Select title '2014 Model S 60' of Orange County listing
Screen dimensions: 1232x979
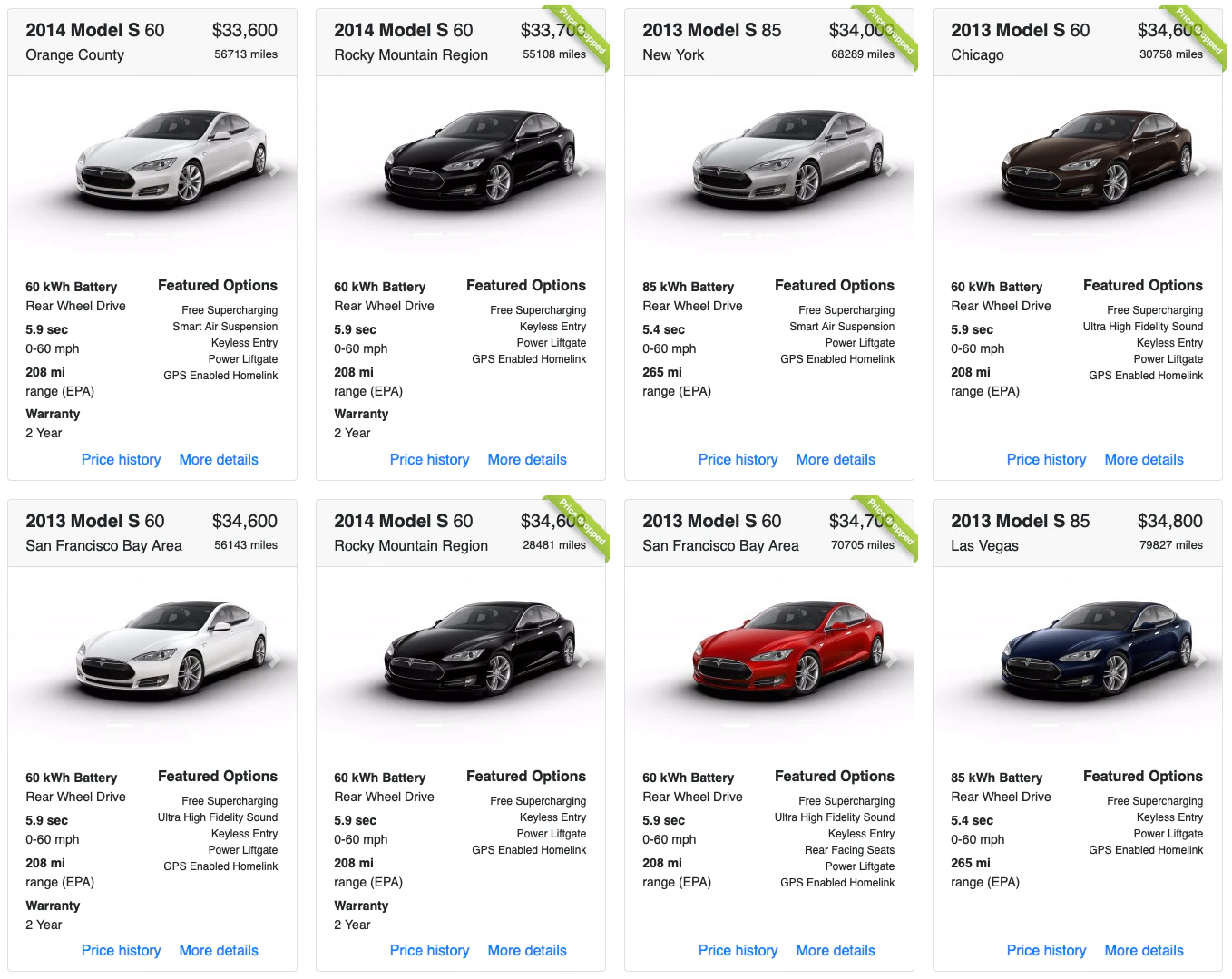(95, 30)
